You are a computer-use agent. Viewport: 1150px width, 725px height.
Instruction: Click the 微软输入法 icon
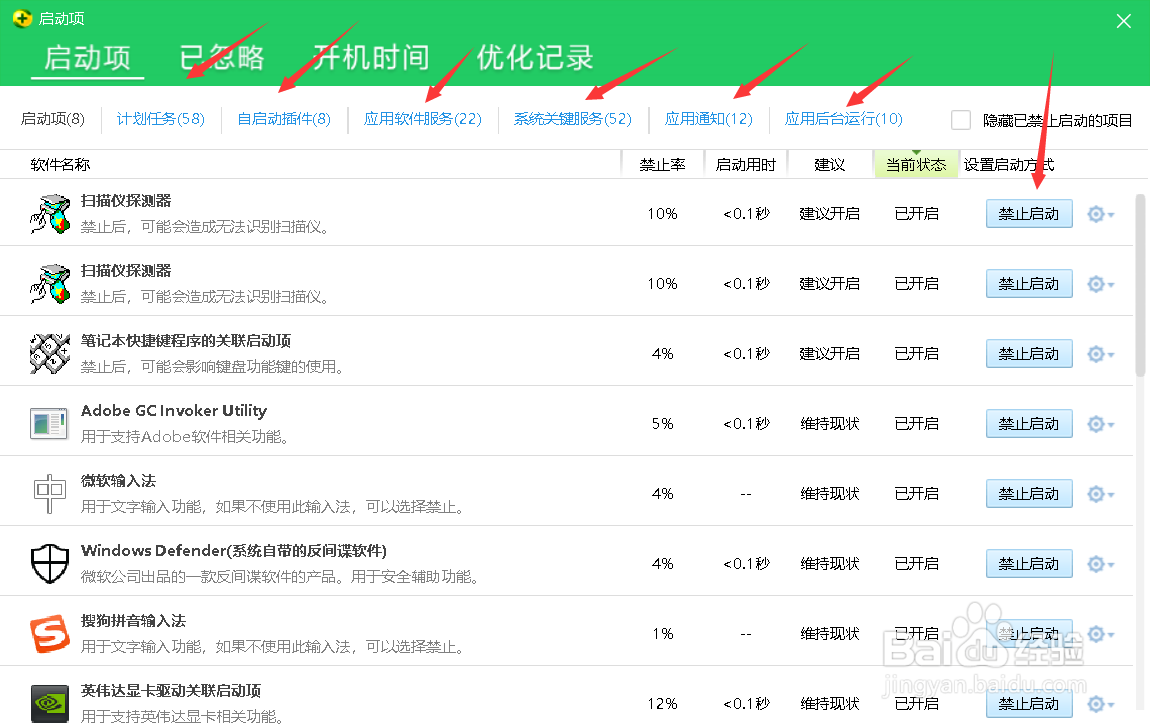pos(49,493)
